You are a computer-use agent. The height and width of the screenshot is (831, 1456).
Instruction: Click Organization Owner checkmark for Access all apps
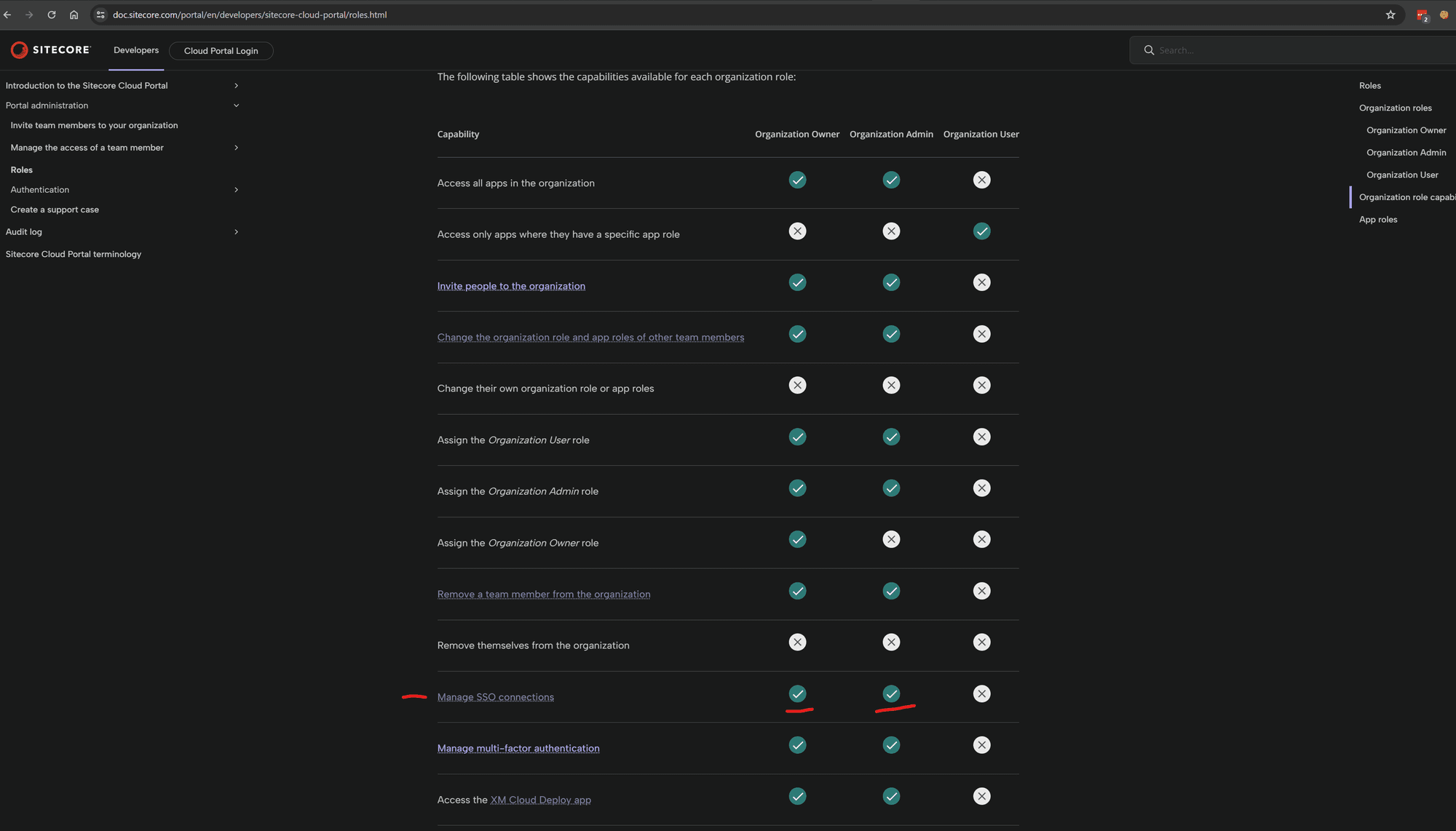797,180
